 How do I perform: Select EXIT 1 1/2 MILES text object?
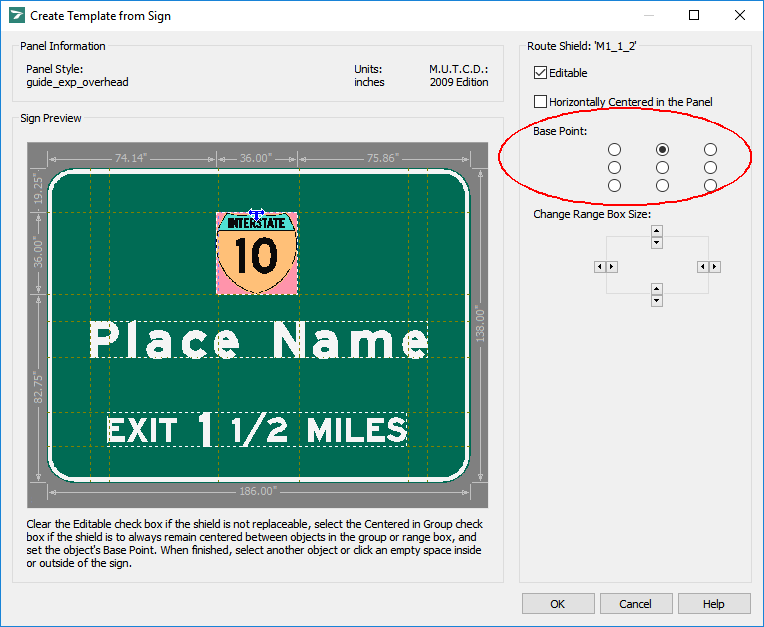pos(257,429)
